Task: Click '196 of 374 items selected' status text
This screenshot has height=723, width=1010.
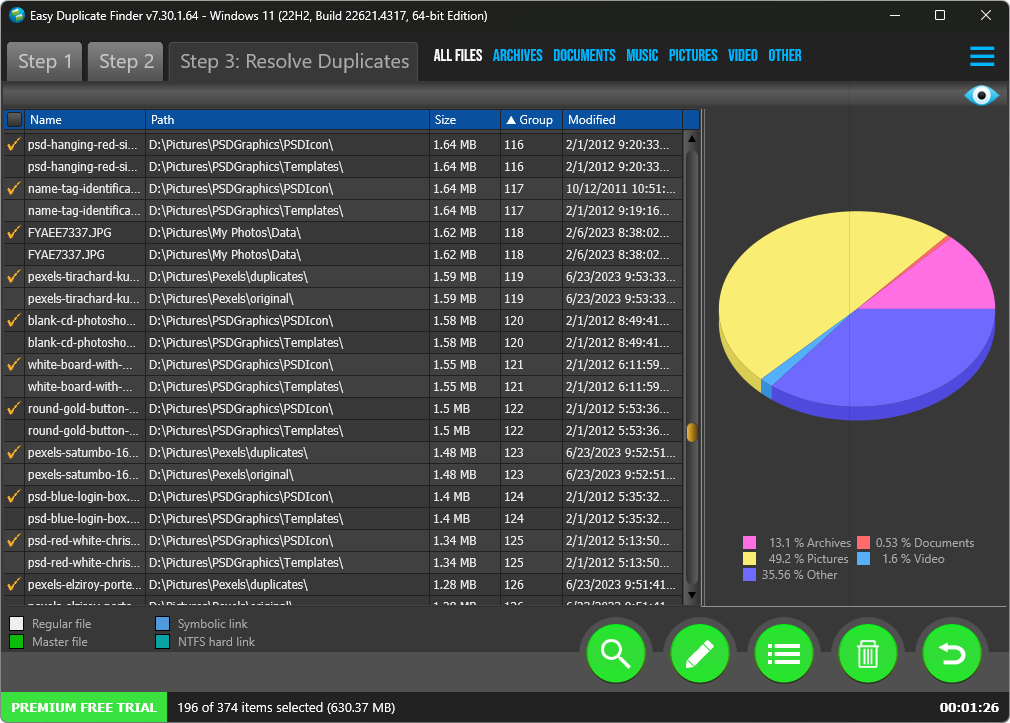Action: coord(286,708)
